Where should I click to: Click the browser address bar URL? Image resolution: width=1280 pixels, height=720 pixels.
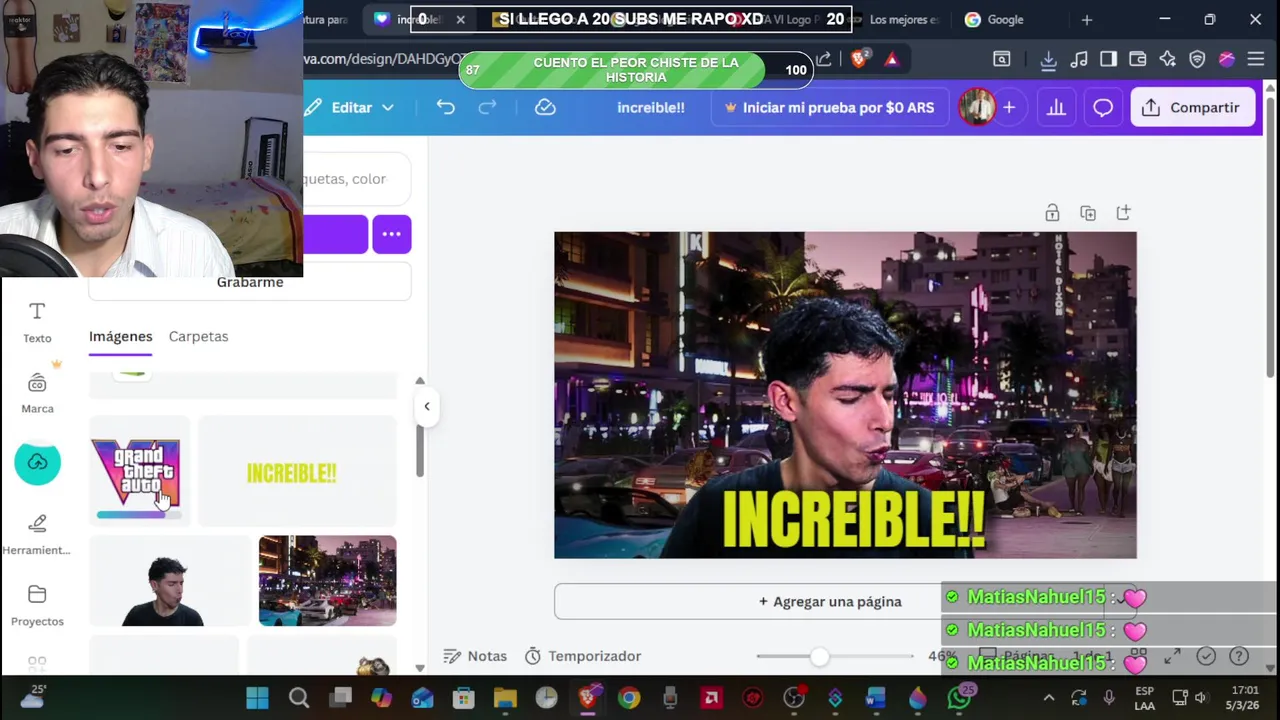point(384,59)
